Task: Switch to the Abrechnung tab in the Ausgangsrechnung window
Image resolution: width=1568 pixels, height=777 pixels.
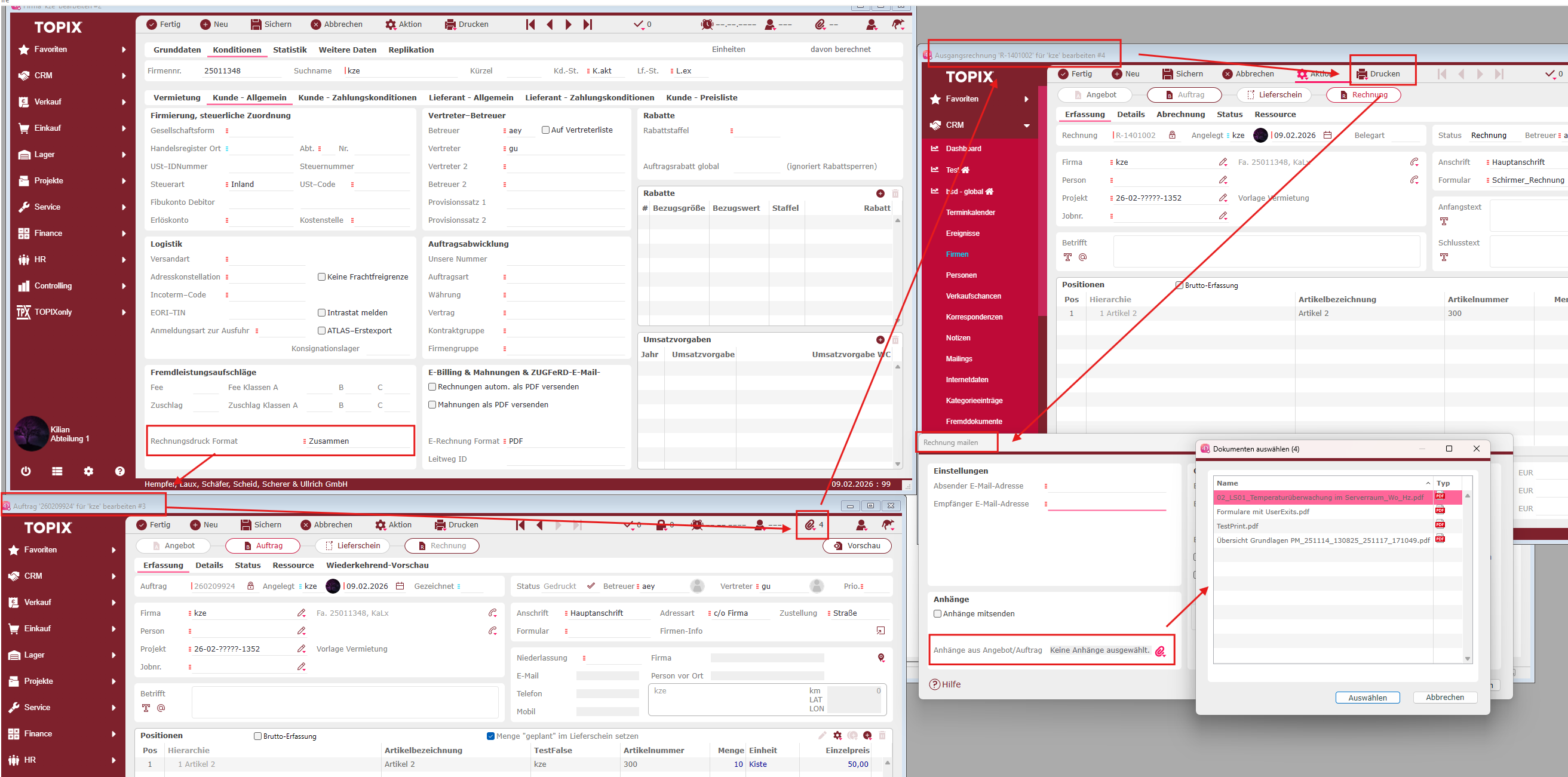Action: (1181, 115)
